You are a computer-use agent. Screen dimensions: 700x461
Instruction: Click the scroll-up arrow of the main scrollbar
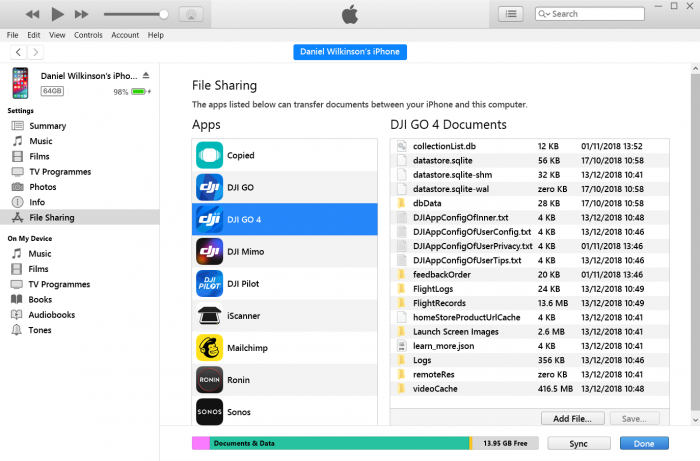(695, 69)
